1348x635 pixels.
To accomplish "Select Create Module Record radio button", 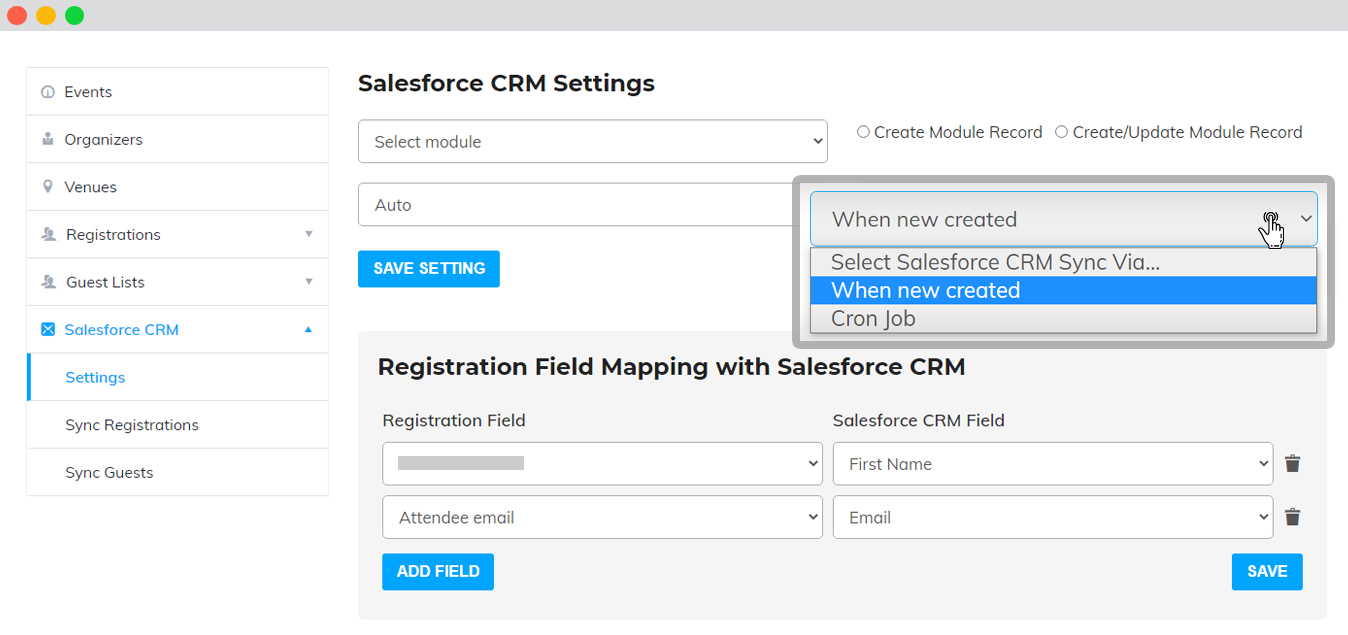I will [863, 132].
